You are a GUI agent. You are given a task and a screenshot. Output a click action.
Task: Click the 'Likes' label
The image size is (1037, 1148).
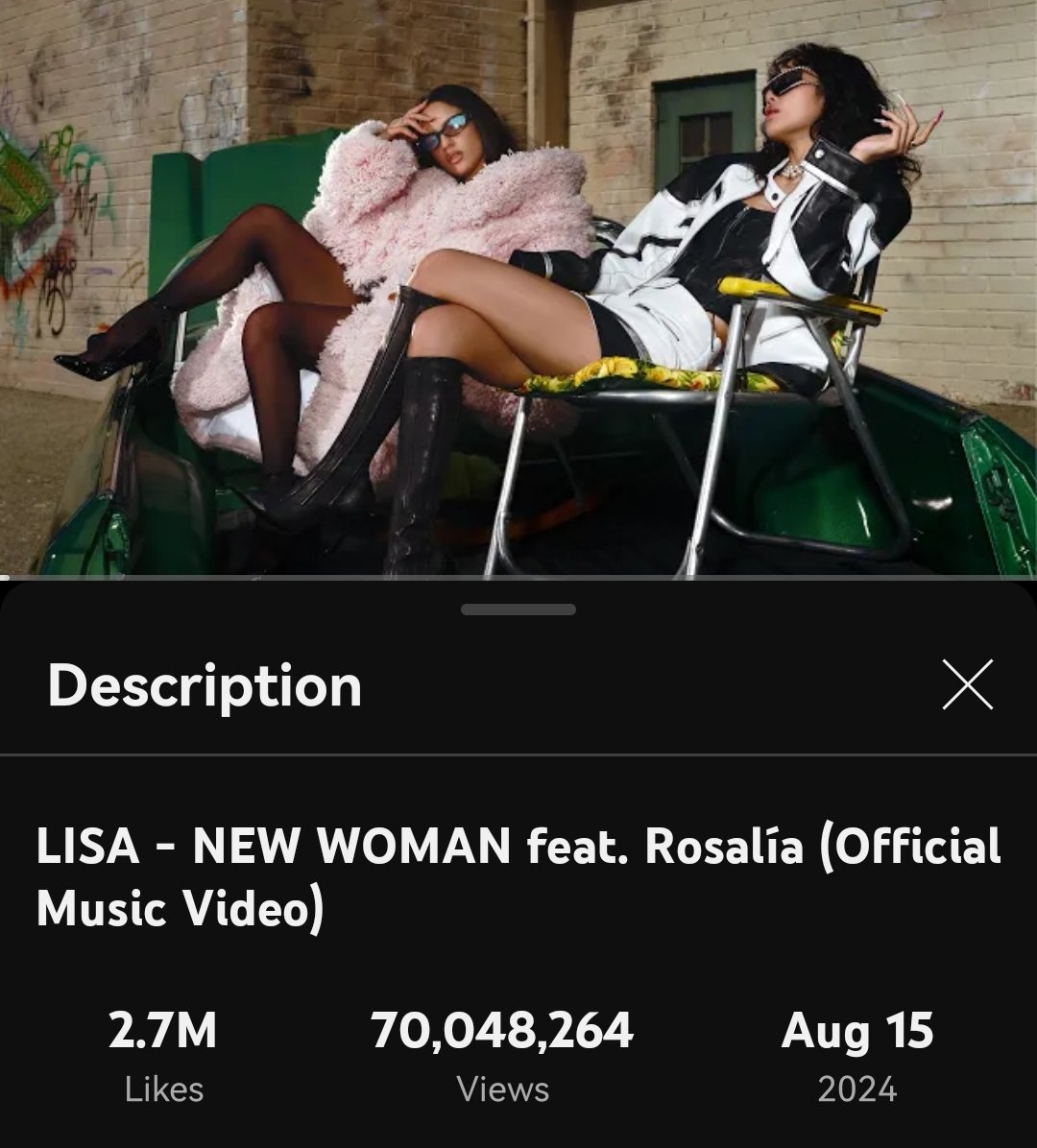[164, 1088]
